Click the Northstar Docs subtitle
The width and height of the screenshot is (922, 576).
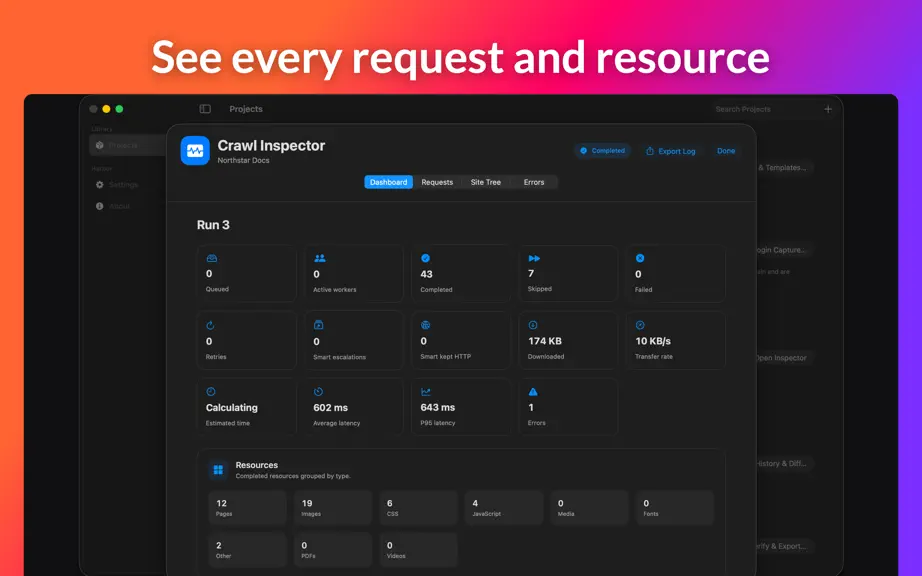pyautogui.click(x=243, y=160)
